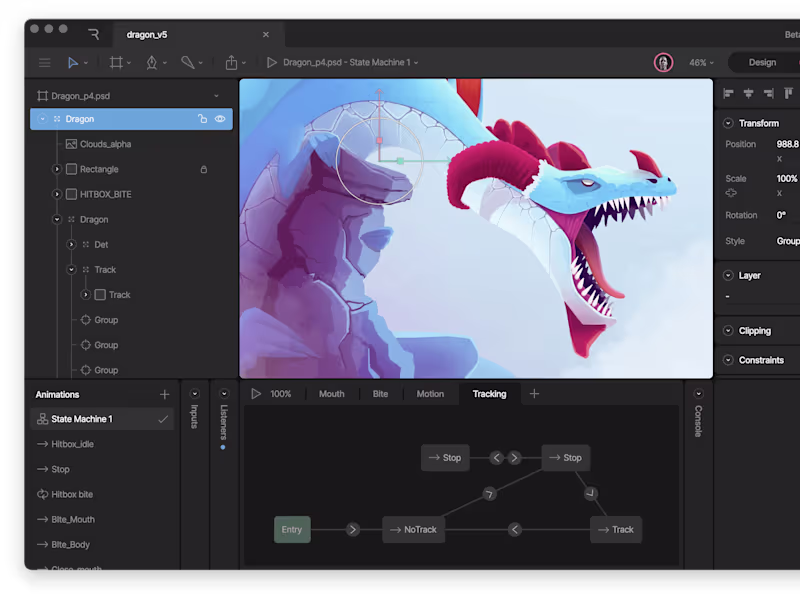Add a new animation with plus icon

[x=165, y=395]
